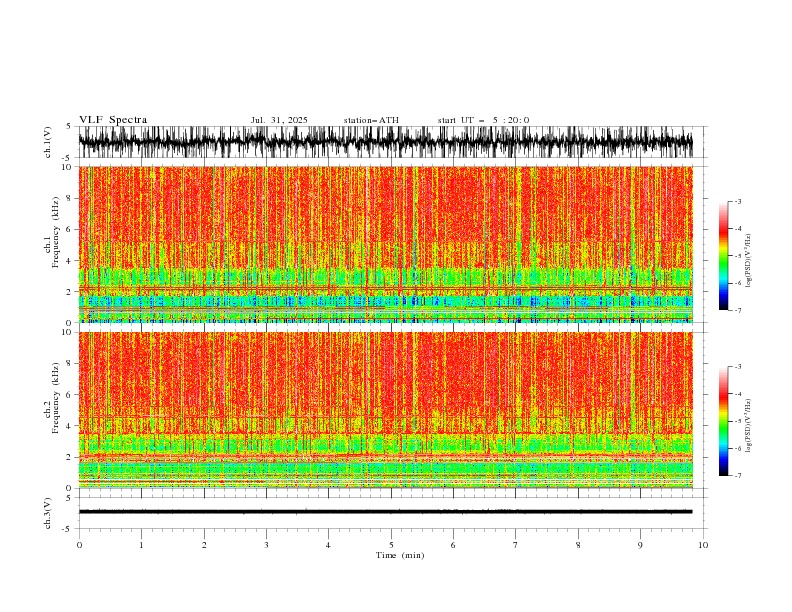Click the ch.3 flat waveform trace
The image size is (792, 612).
385,512
